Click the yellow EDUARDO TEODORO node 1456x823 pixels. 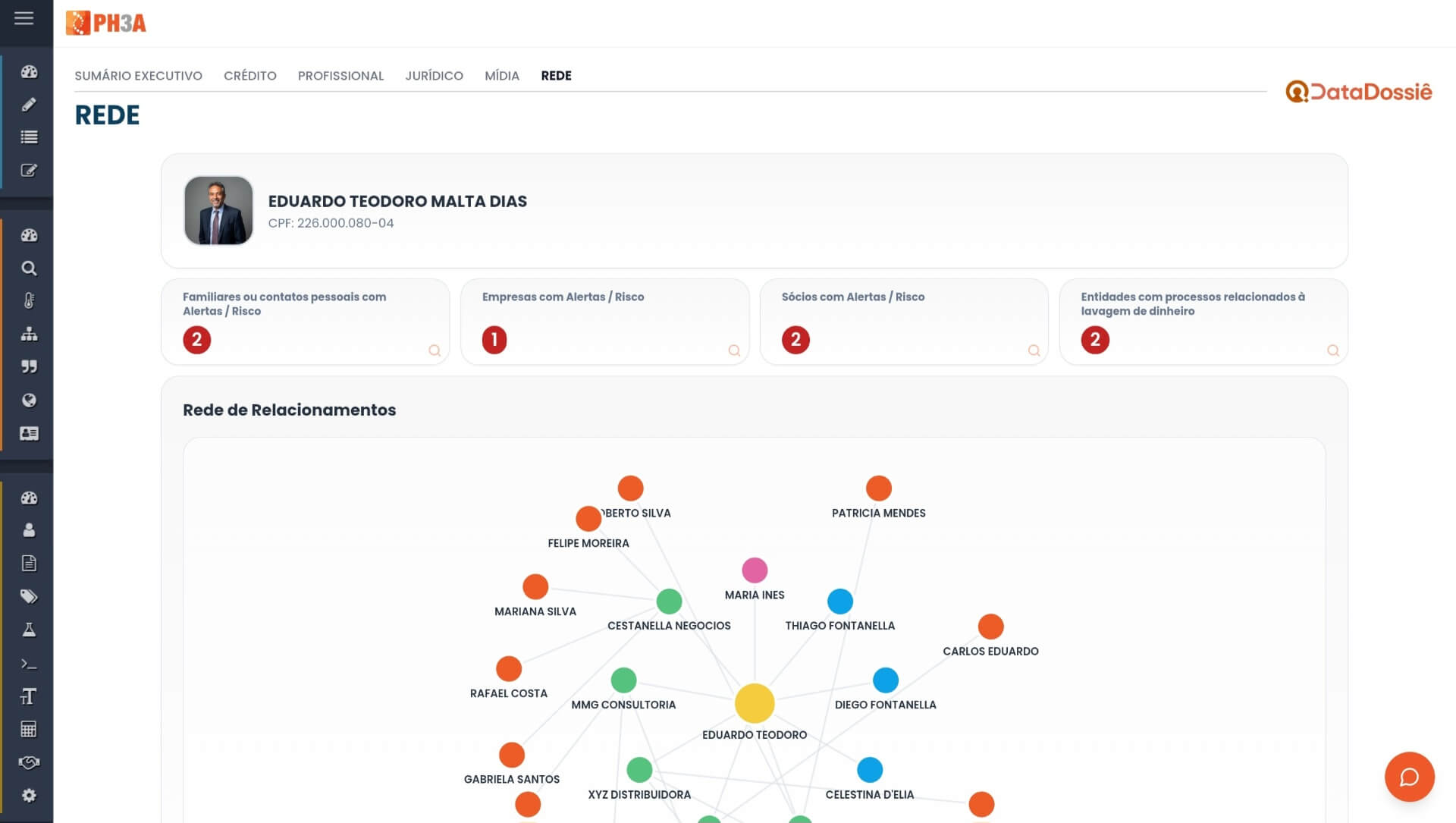pyautogui.click(x=754, y=703)
